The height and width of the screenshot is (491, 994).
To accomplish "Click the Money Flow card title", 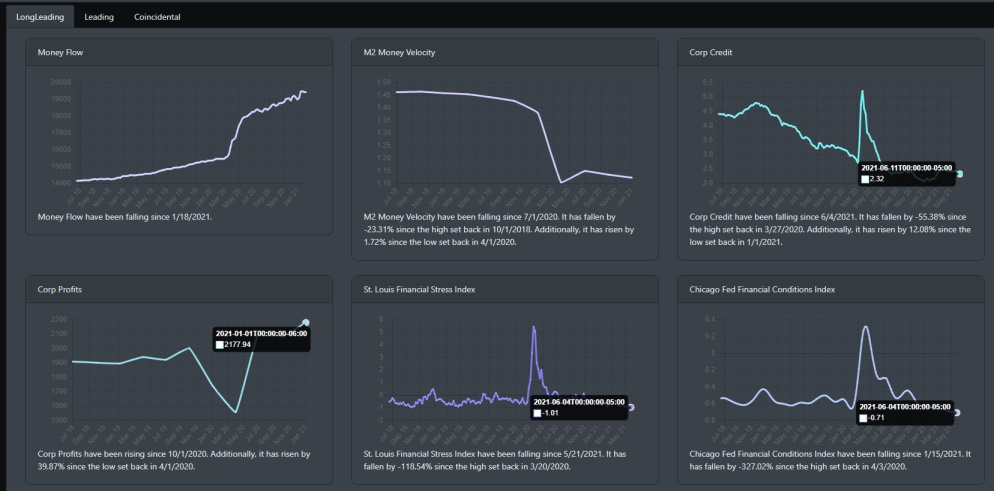I will [63, 52].
